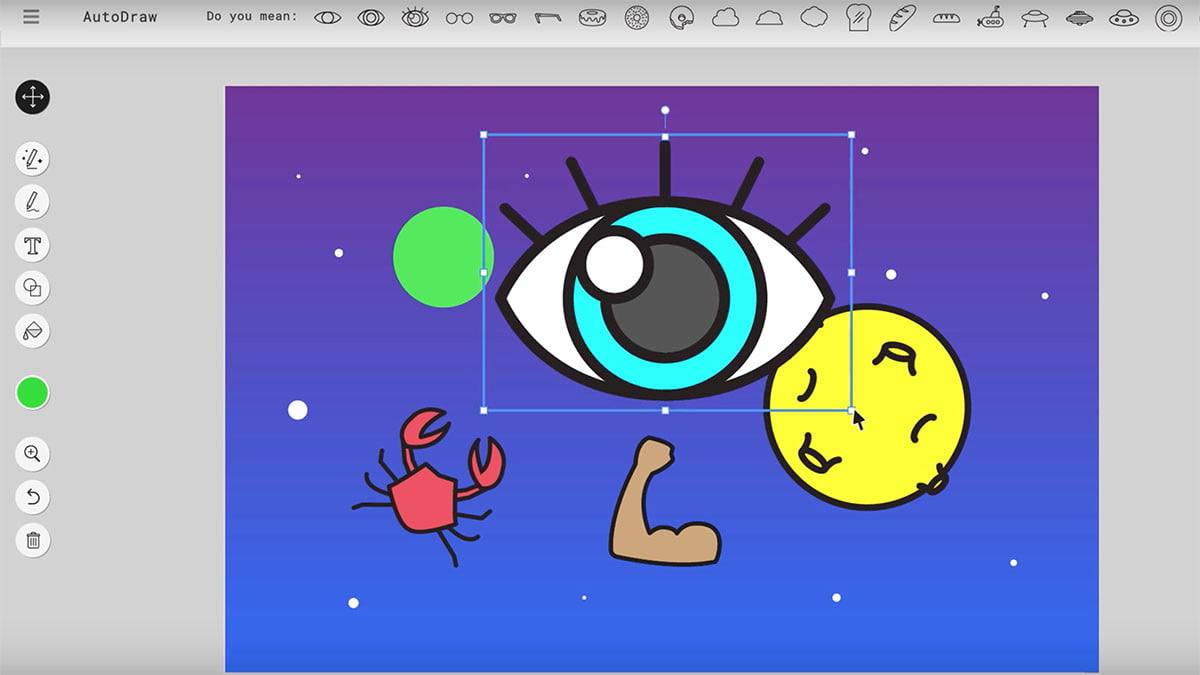Image resolution: width=1200 pixels, height=675 pixels.
Task: Open the Type tool
Action: click(33, 245)
